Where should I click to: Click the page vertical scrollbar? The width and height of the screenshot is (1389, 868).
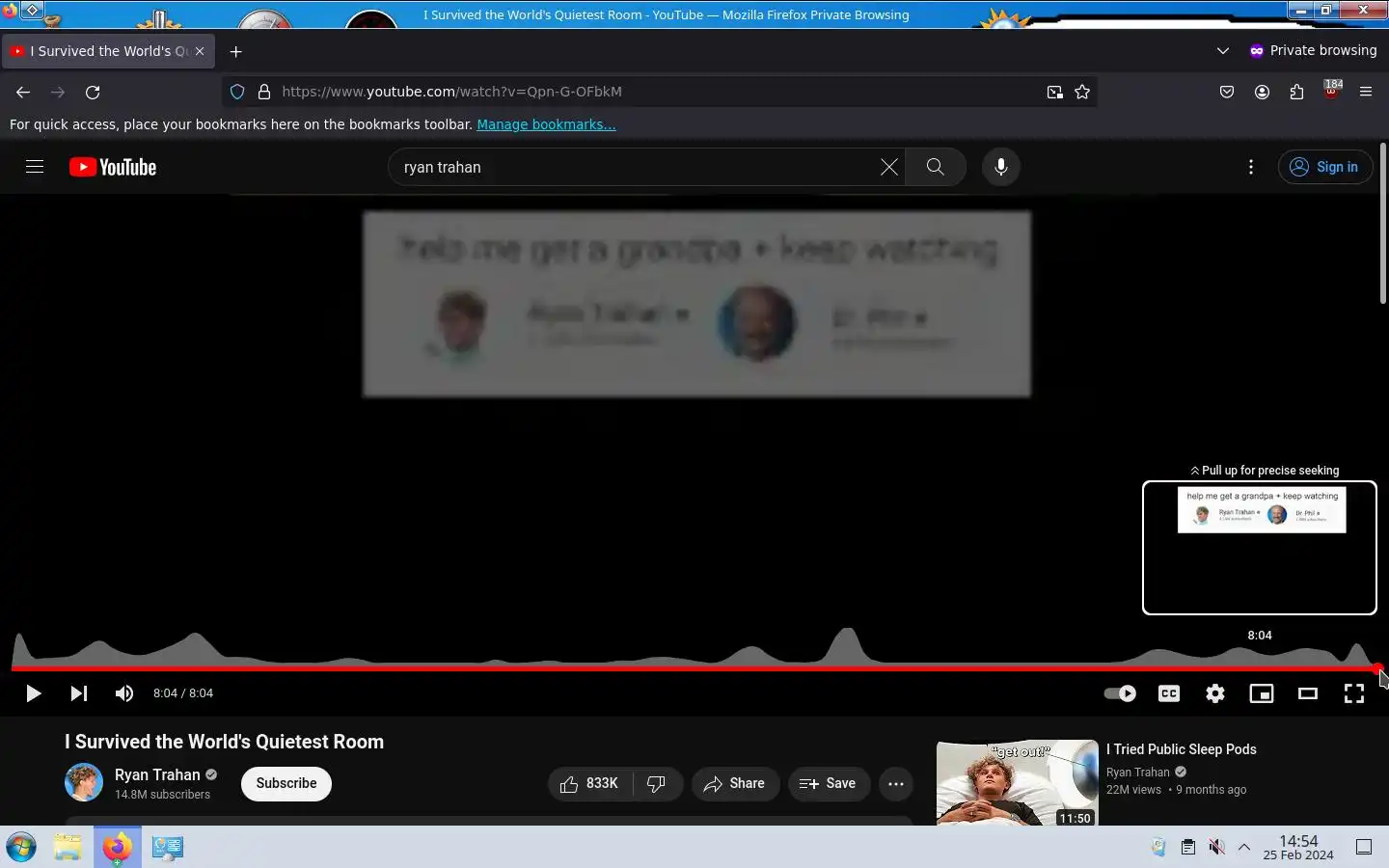click(x=1383, y=224)
